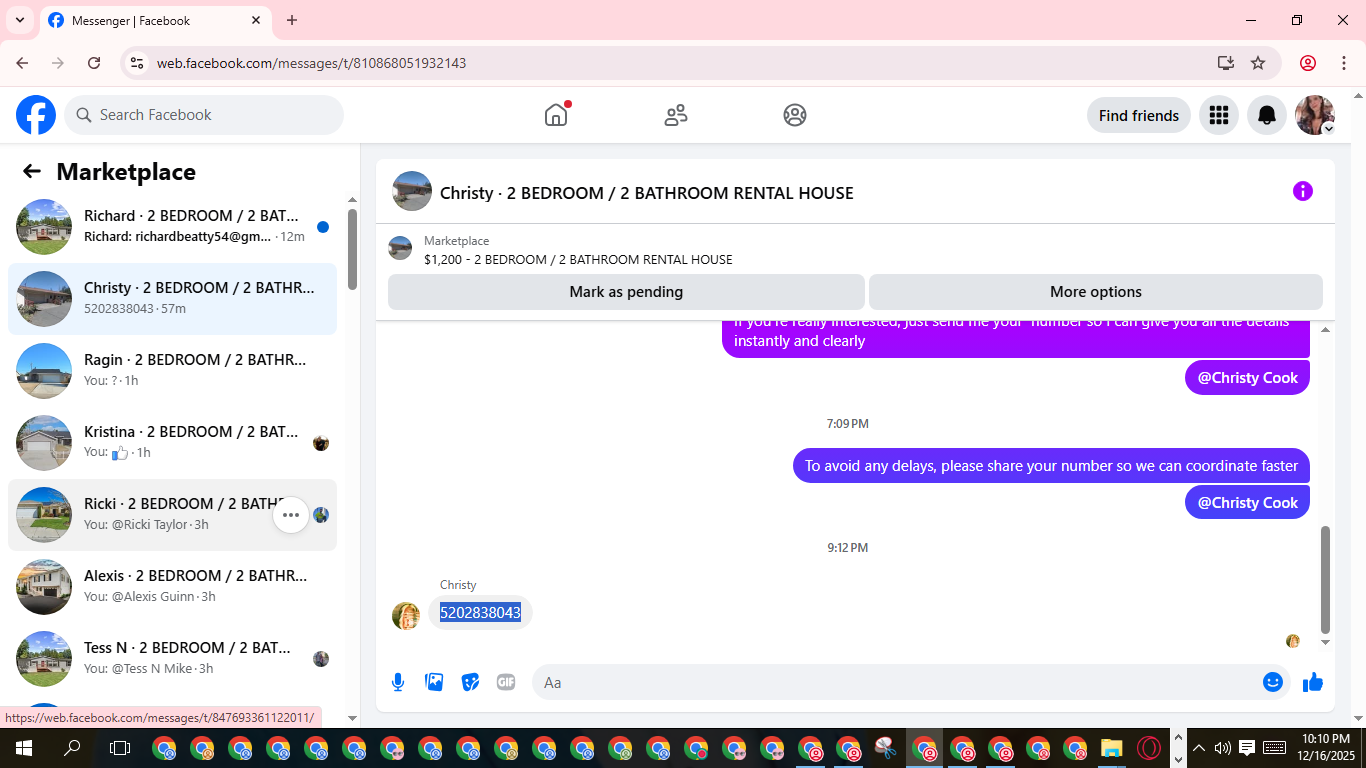Click the Home icon in top navigation
1366x768 pixels.
(x=556, y=115)
